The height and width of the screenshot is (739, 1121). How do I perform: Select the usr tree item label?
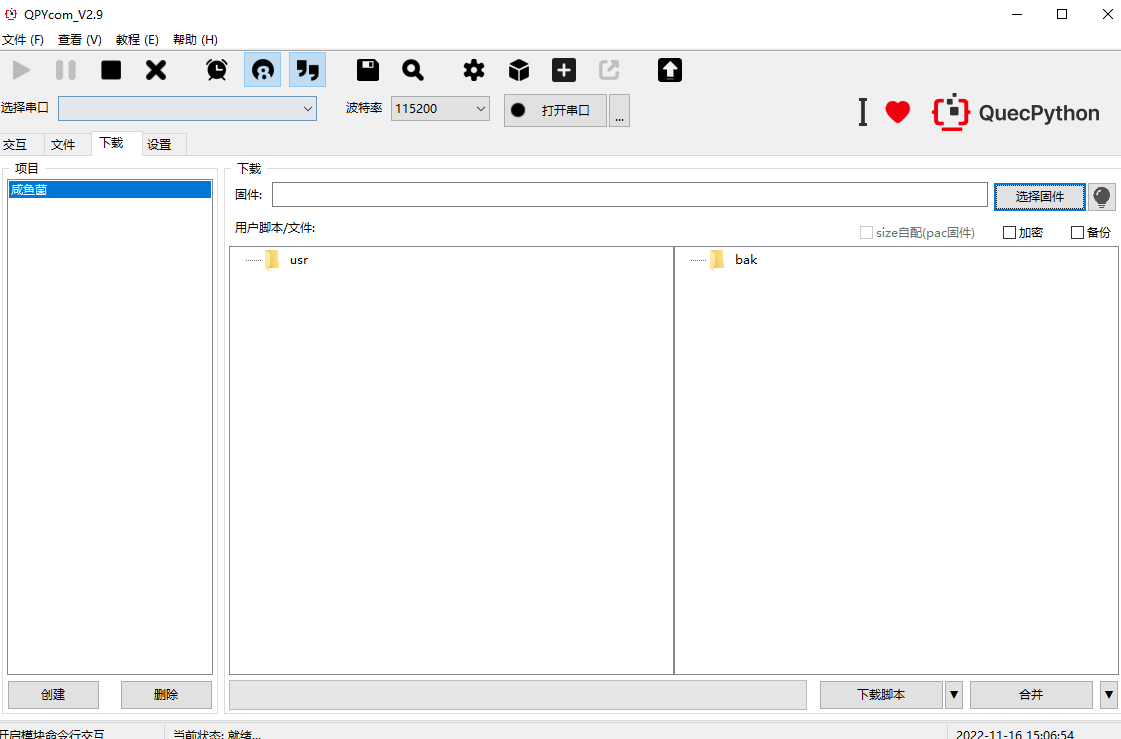[x=299, y=260]
